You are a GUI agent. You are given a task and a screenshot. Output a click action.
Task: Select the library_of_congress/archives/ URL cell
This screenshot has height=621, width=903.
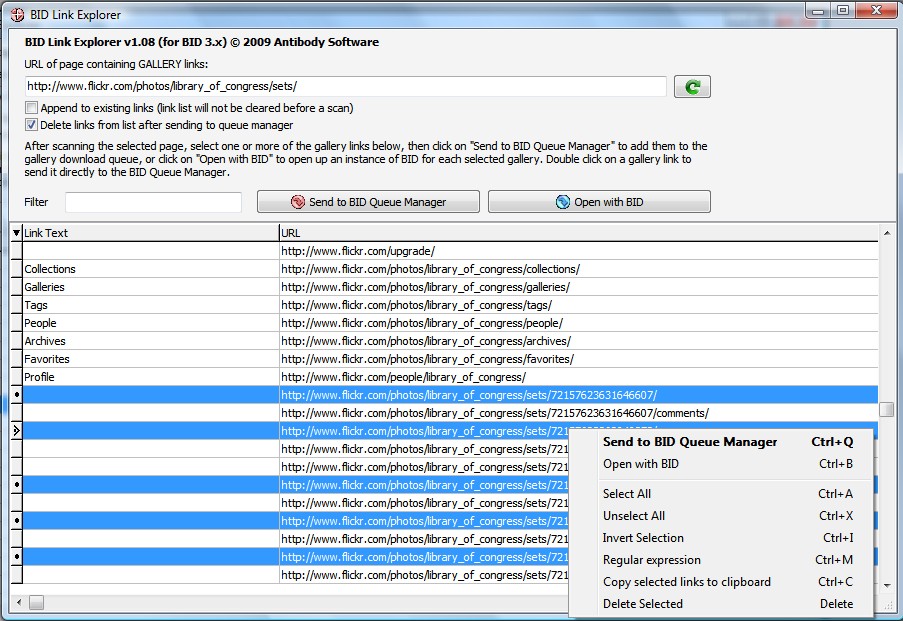click(579, 341)
